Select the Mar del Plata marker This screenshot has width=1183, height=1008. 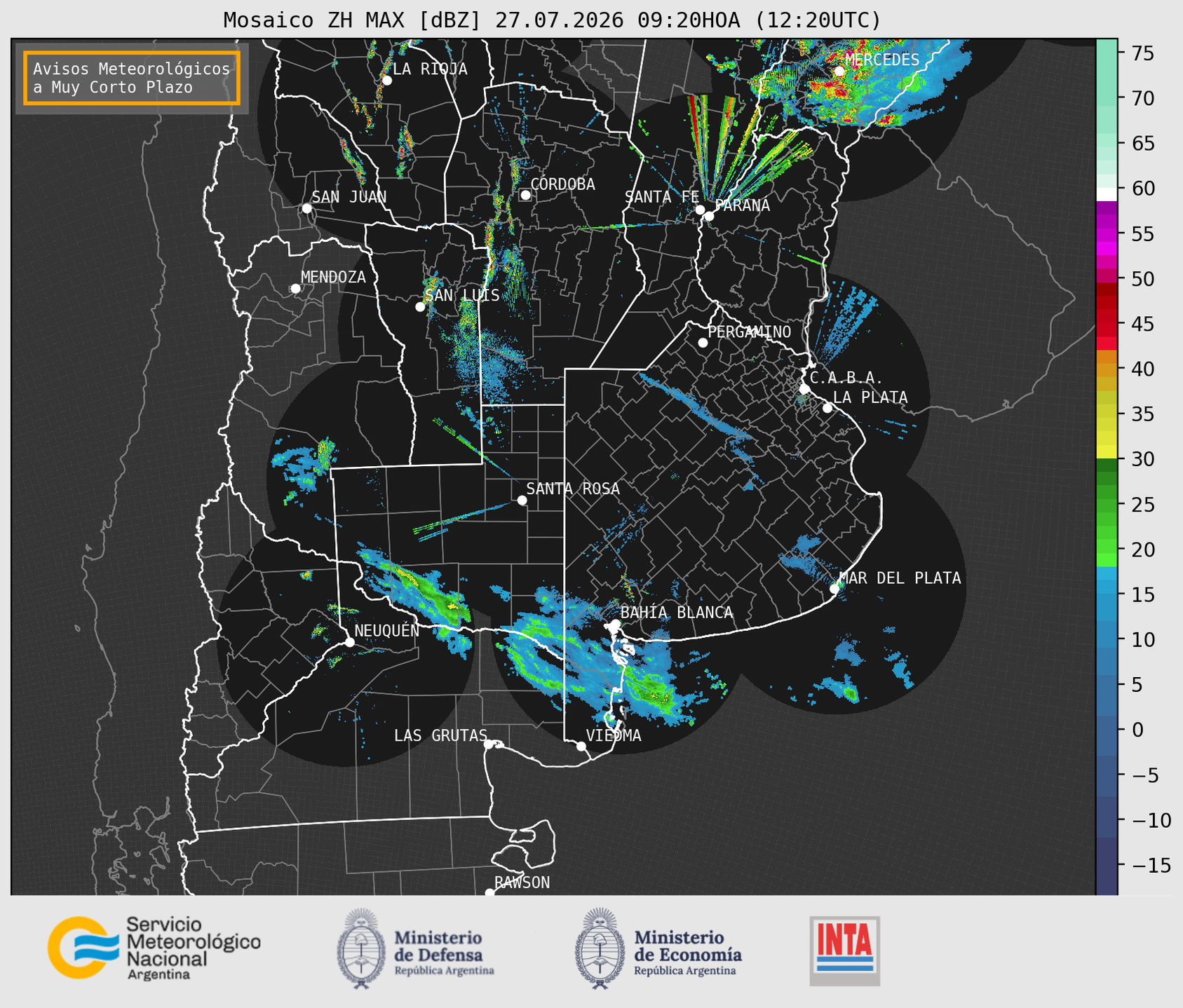(x=834, y=589)
